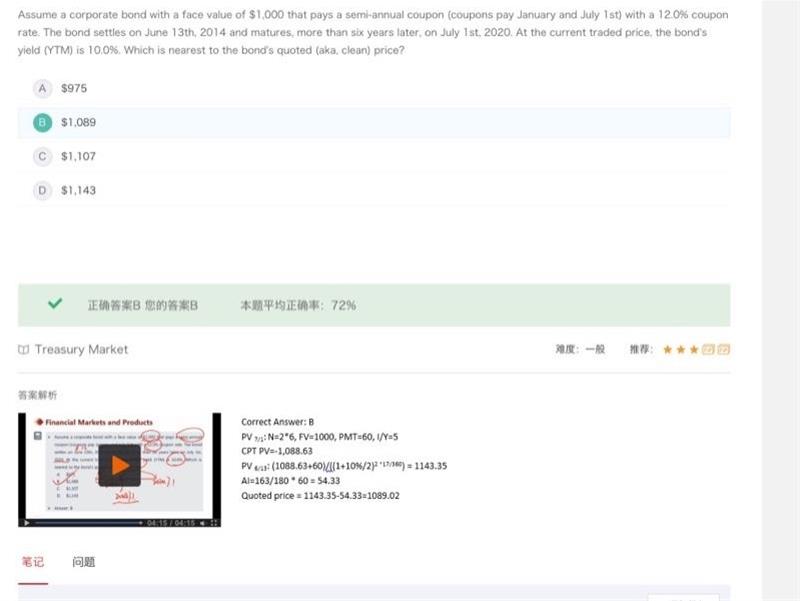Click the 推荐 recommendation label
Screen dimensions: 800x601
pos(641,349)
